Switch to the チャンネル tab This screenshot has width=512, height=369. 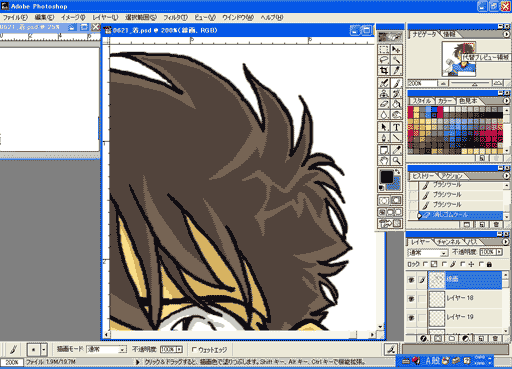point(448,242)
